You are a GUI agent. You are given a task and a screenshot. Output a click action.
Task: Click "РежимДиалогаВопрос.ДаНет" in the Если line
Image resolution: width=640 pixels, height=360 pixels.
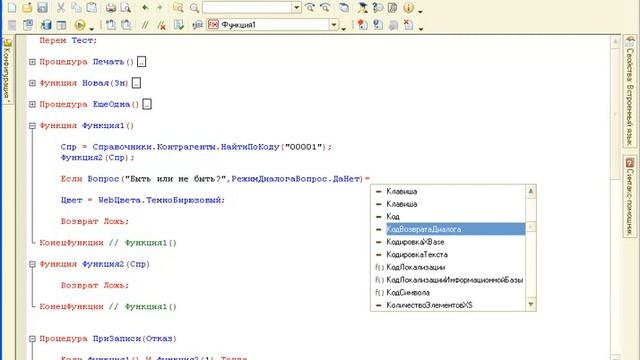pos(296,179)
